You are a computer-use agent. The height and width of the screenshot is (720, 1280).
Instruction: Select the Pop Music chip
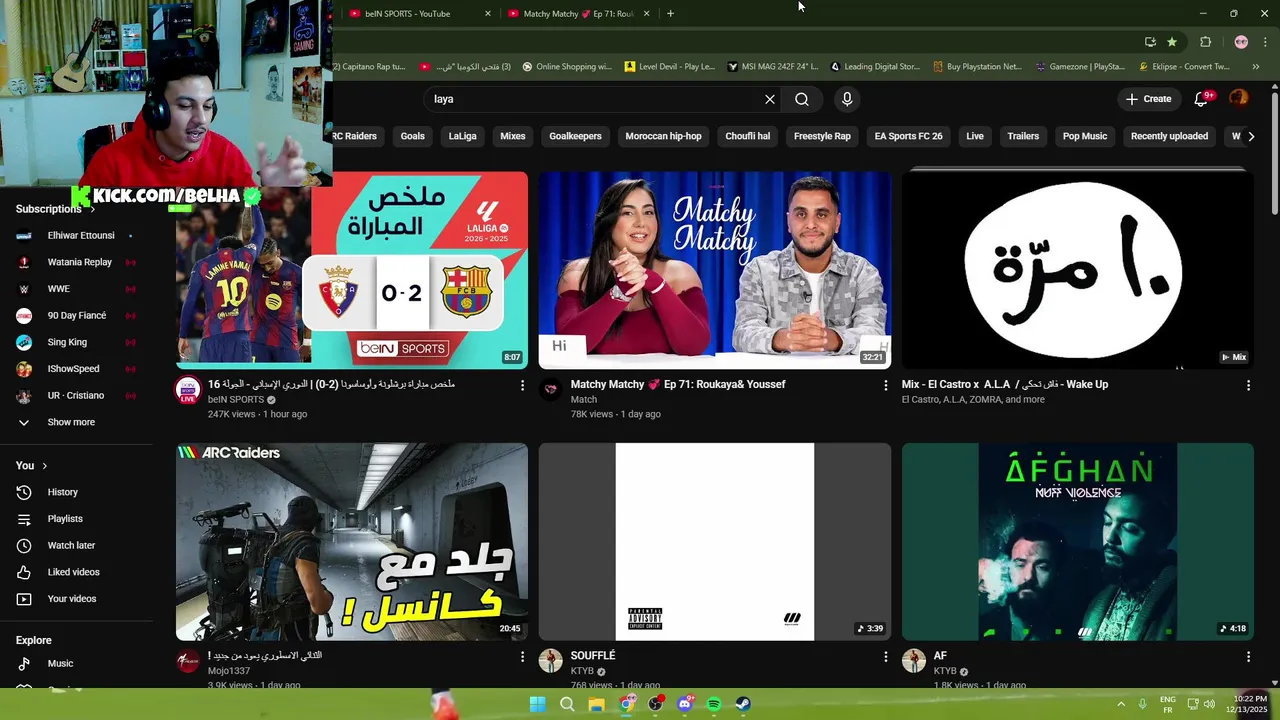(1085, 136)
